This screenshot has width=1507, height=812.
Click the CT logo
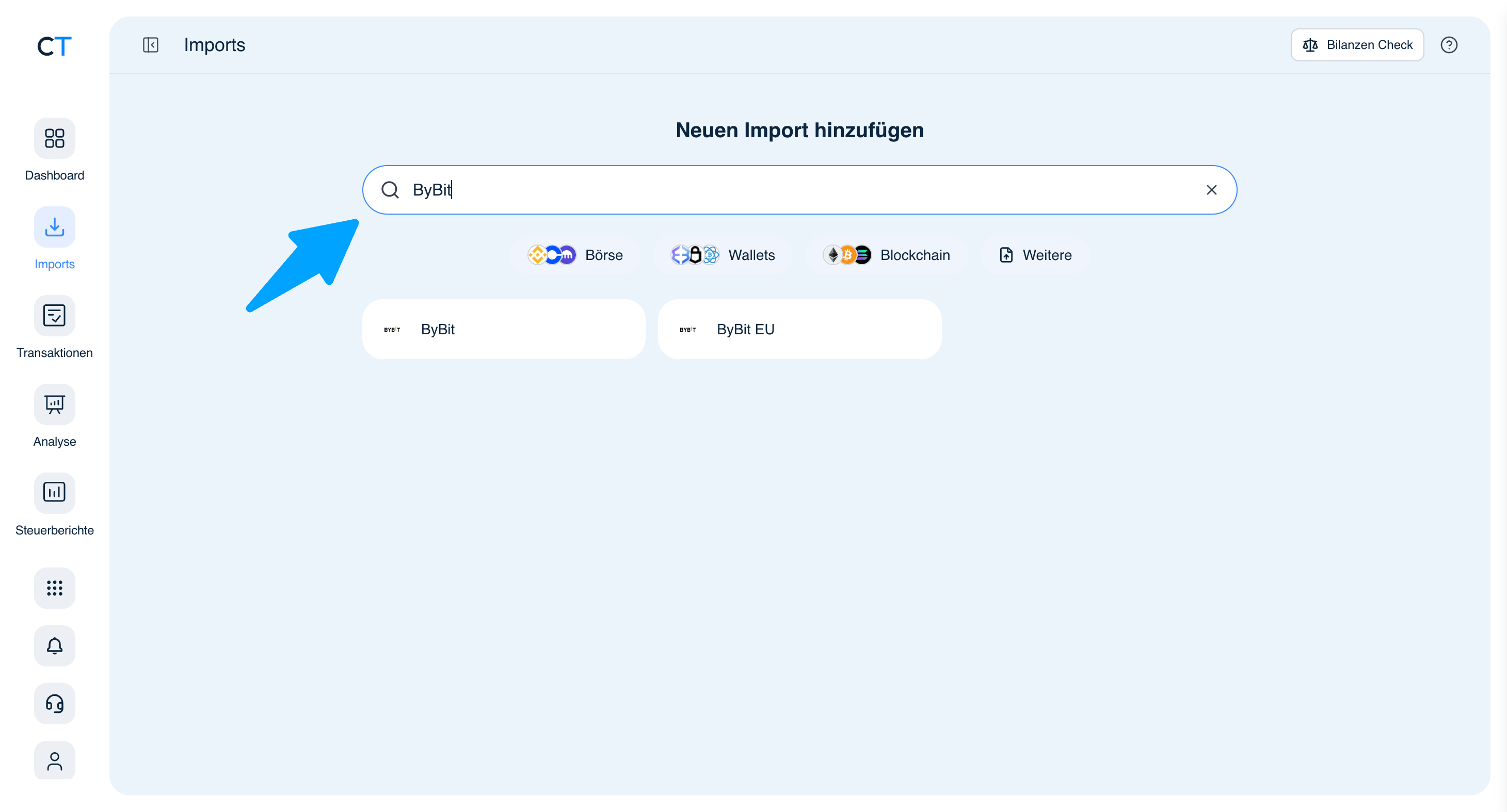(x=54, y=45)
